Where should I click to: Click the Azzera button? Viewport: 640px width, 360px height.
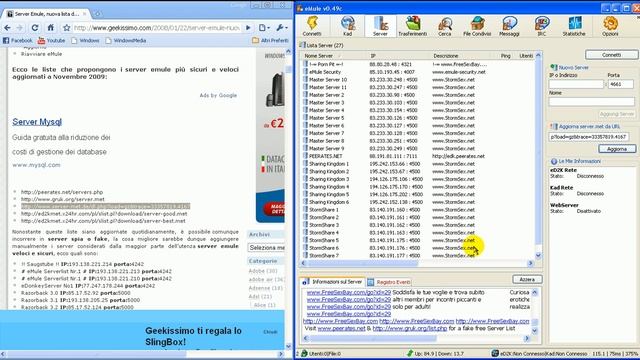point(527,280)
